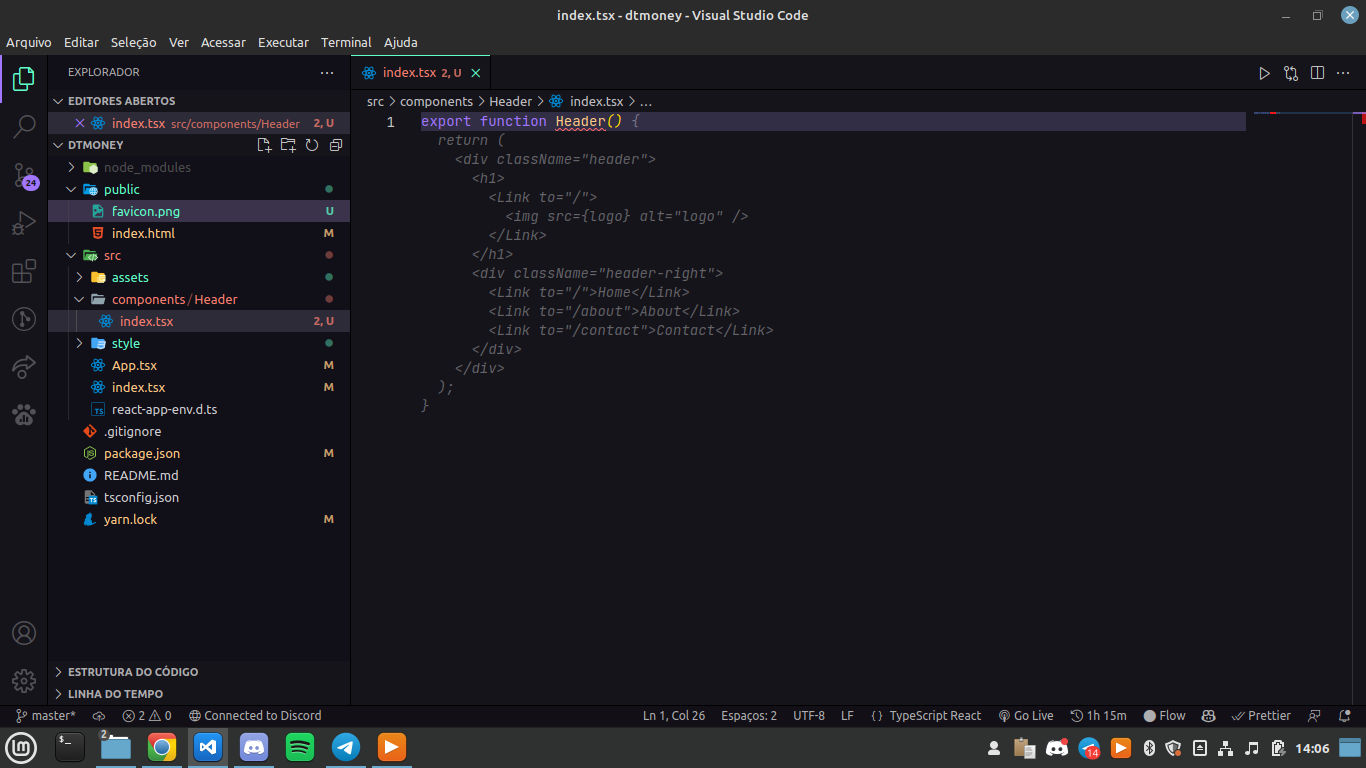1366x768 pixels.
Task: Open favicon.png in explorer
Action: pyautogui.click(x=199, y=211)
